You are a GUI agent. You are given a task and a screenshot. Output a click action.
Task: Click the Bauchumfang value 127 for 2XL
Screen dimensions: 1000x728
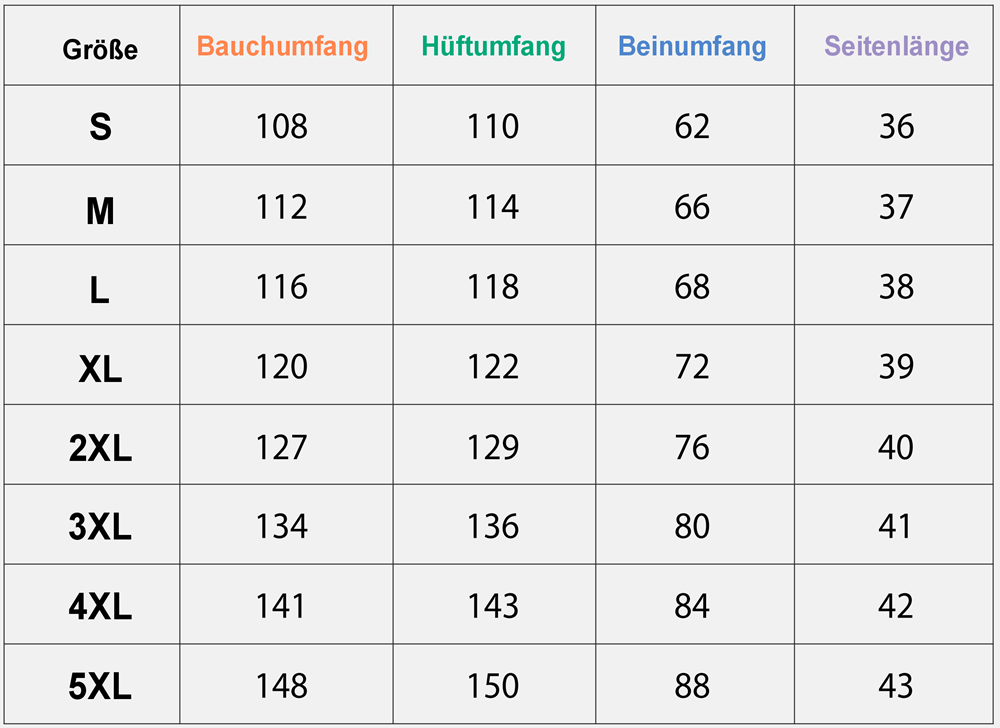coord(282,447)
